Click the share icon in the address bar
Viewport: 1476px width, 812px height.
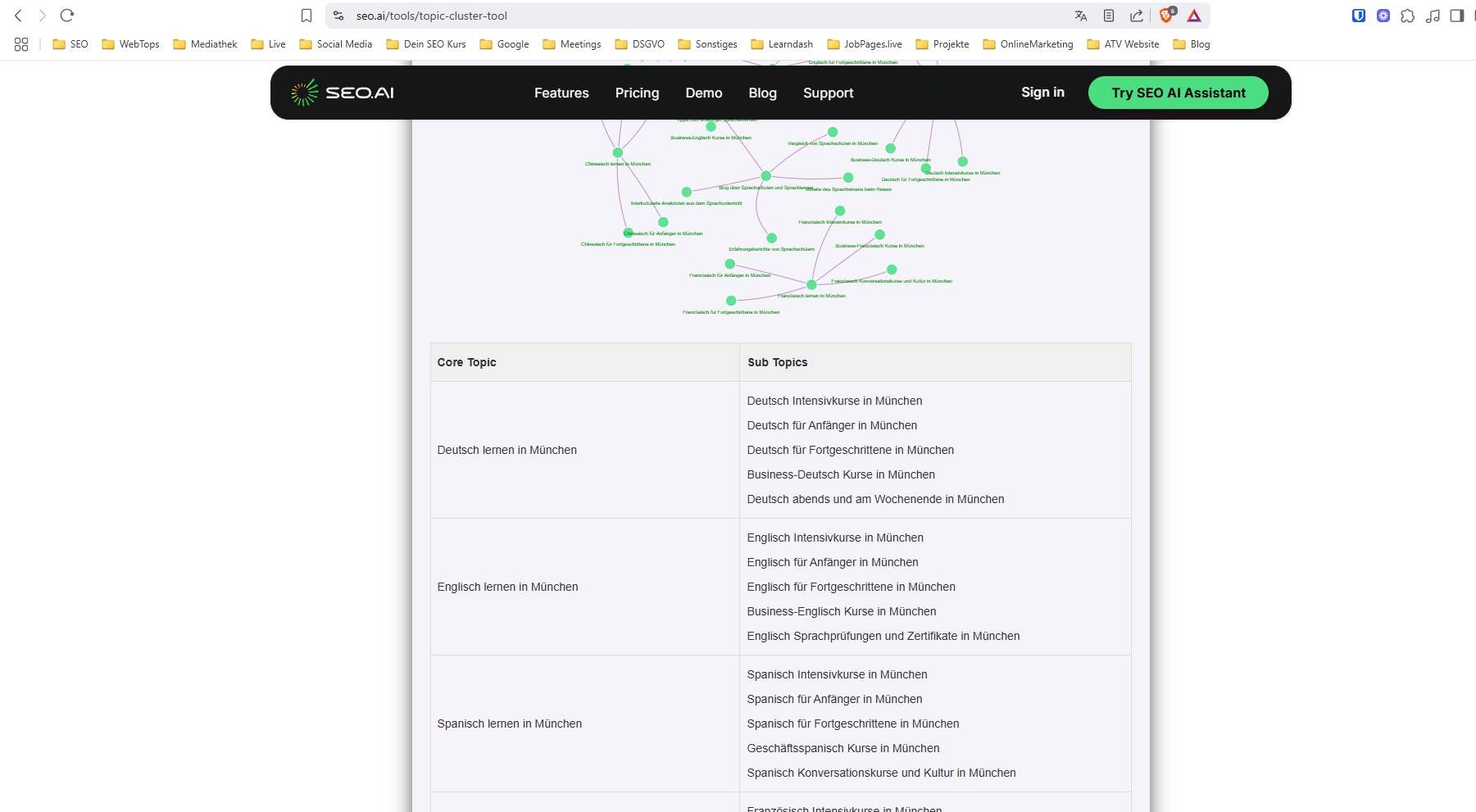point(1137,16)
